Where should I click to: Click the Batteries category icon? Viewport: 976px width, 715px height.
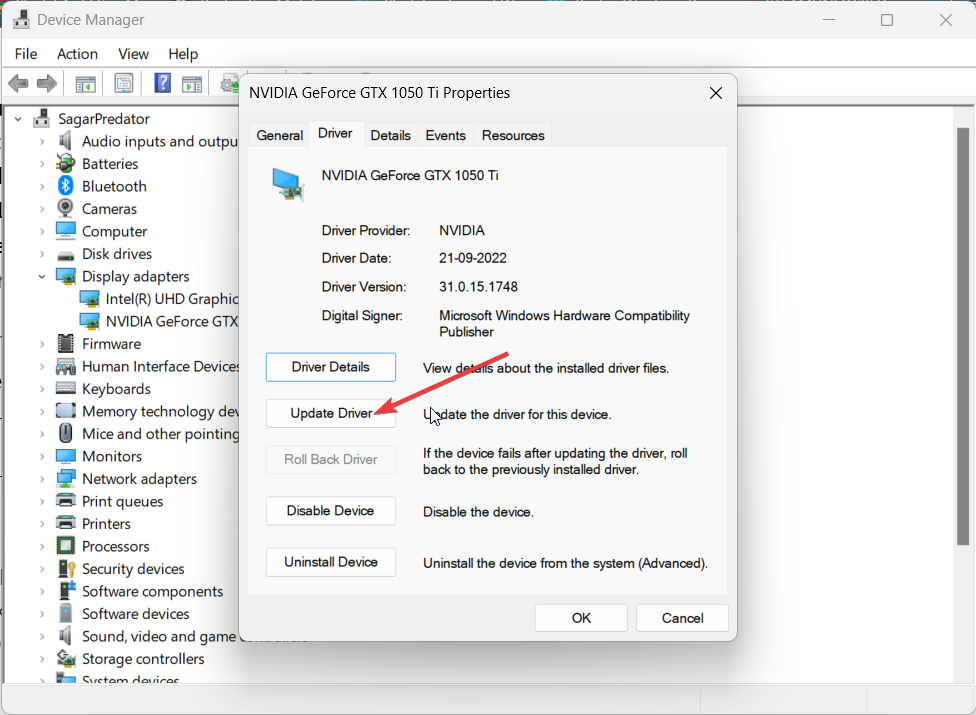pos(65,164)
